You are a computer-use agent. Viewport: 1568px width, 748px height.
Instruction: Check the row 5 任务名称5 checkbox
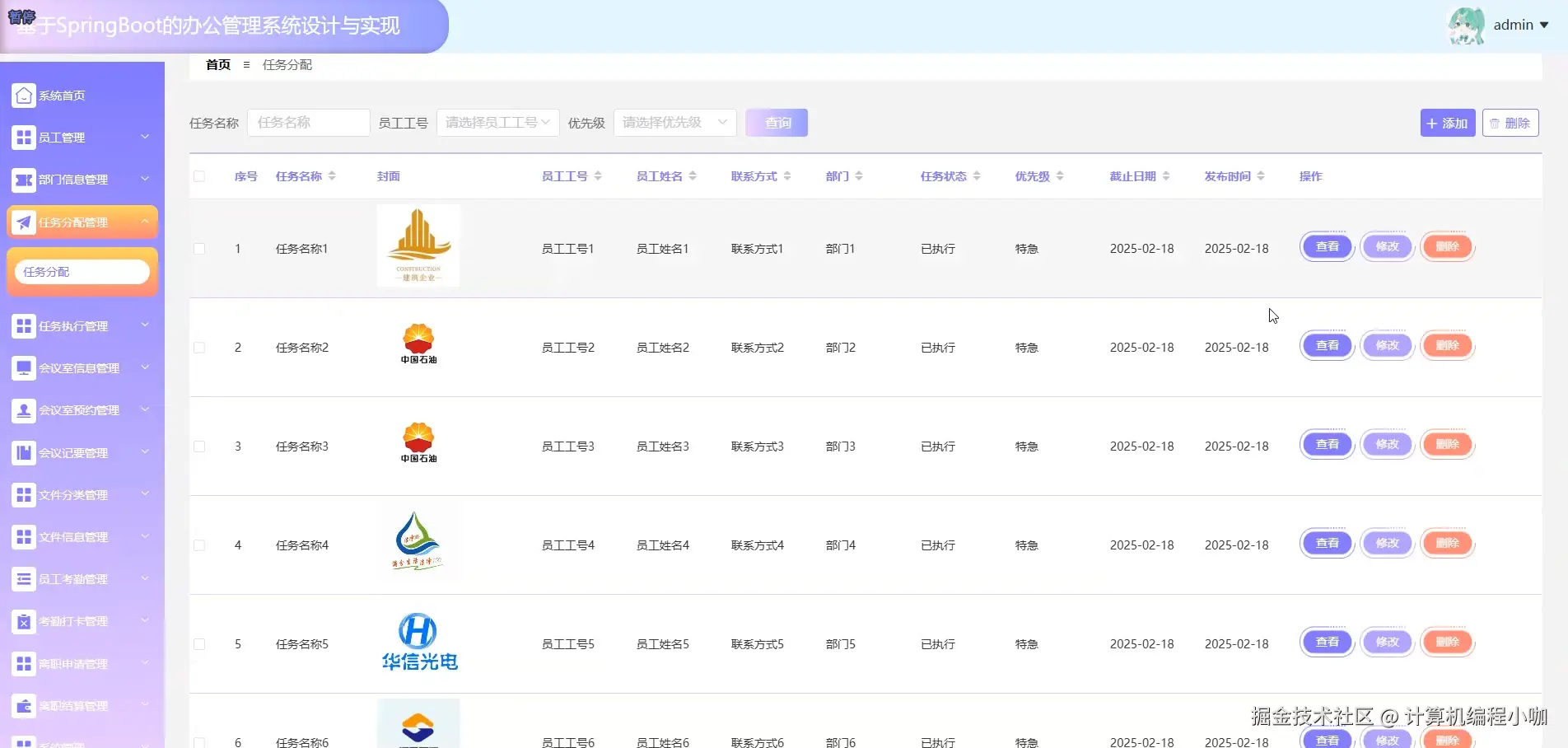[x=199, y=644]
